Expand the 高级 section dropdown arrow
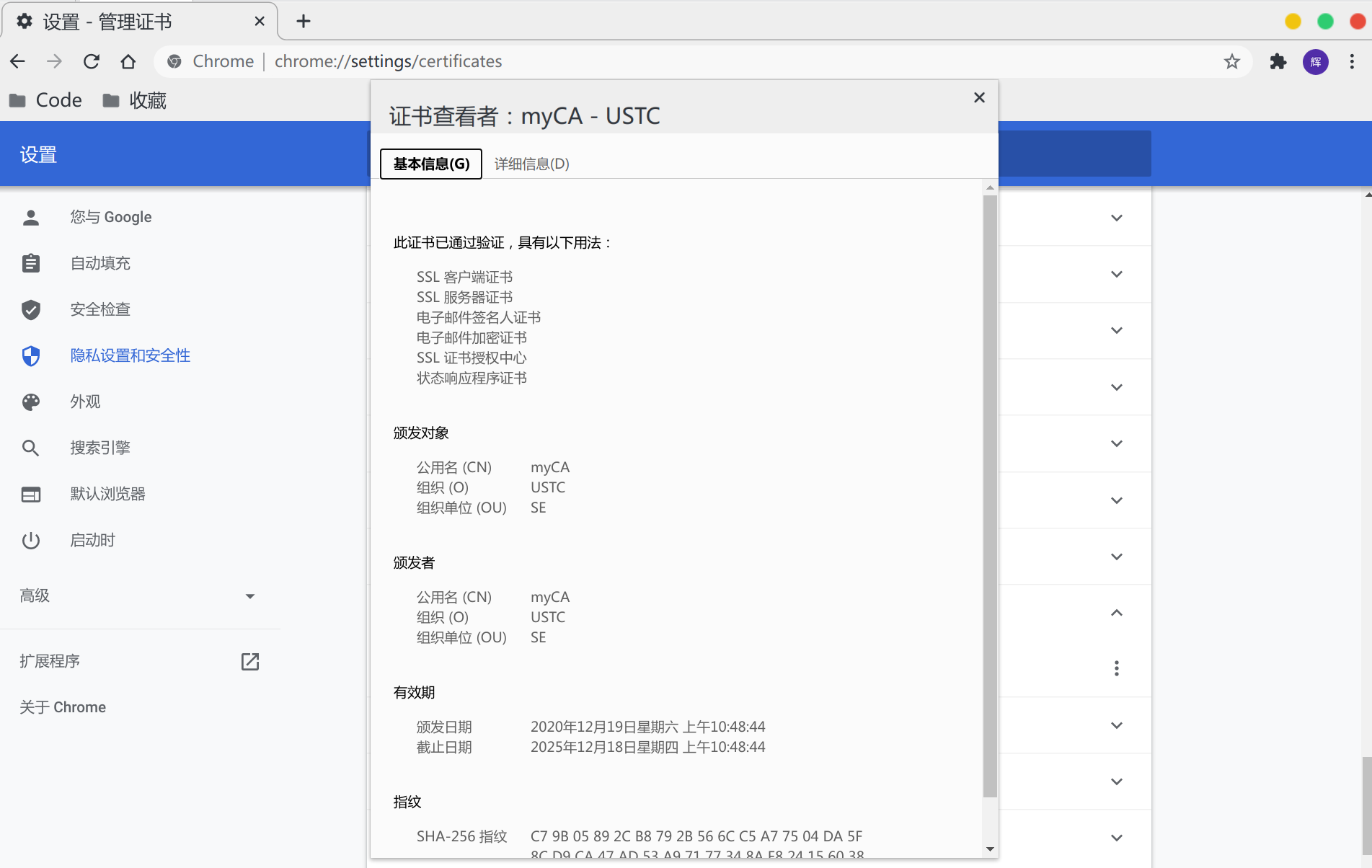Screen dimensions: 1372x868 click(x=250, y=596)
